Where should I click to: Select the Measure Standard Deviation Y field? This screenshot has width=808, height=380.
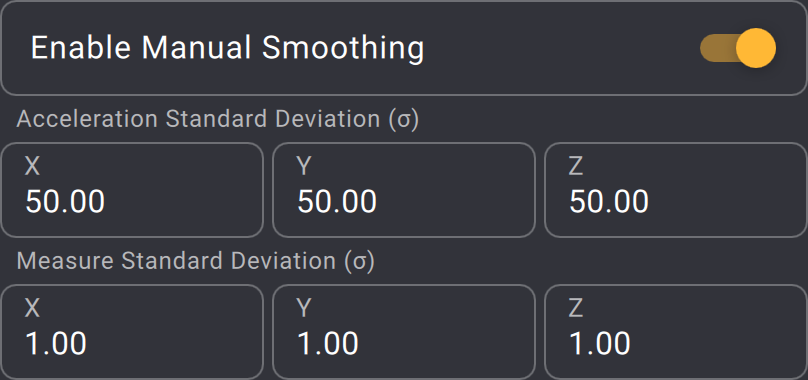tap(403, 332)
